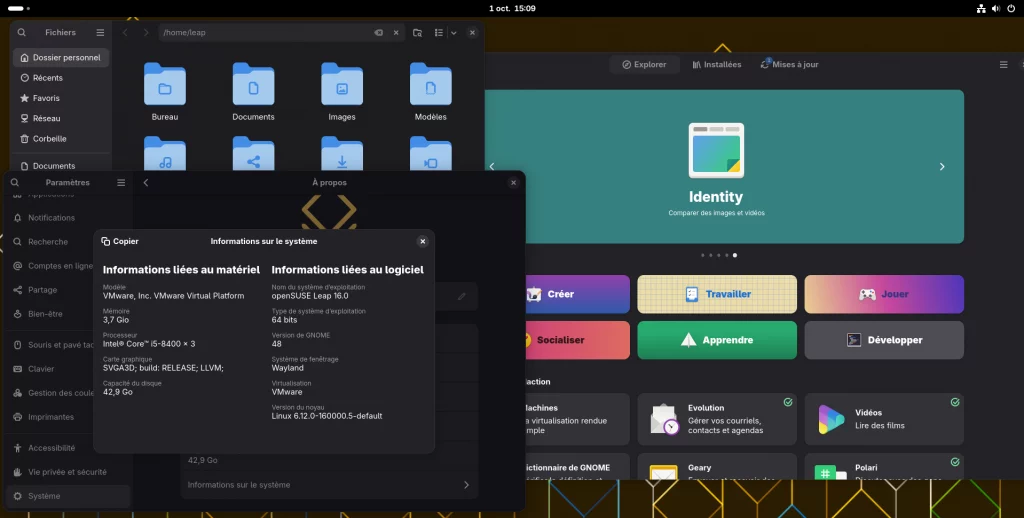Click the Copier button
The image size is (1024, 518).
[x=120, y=241]
